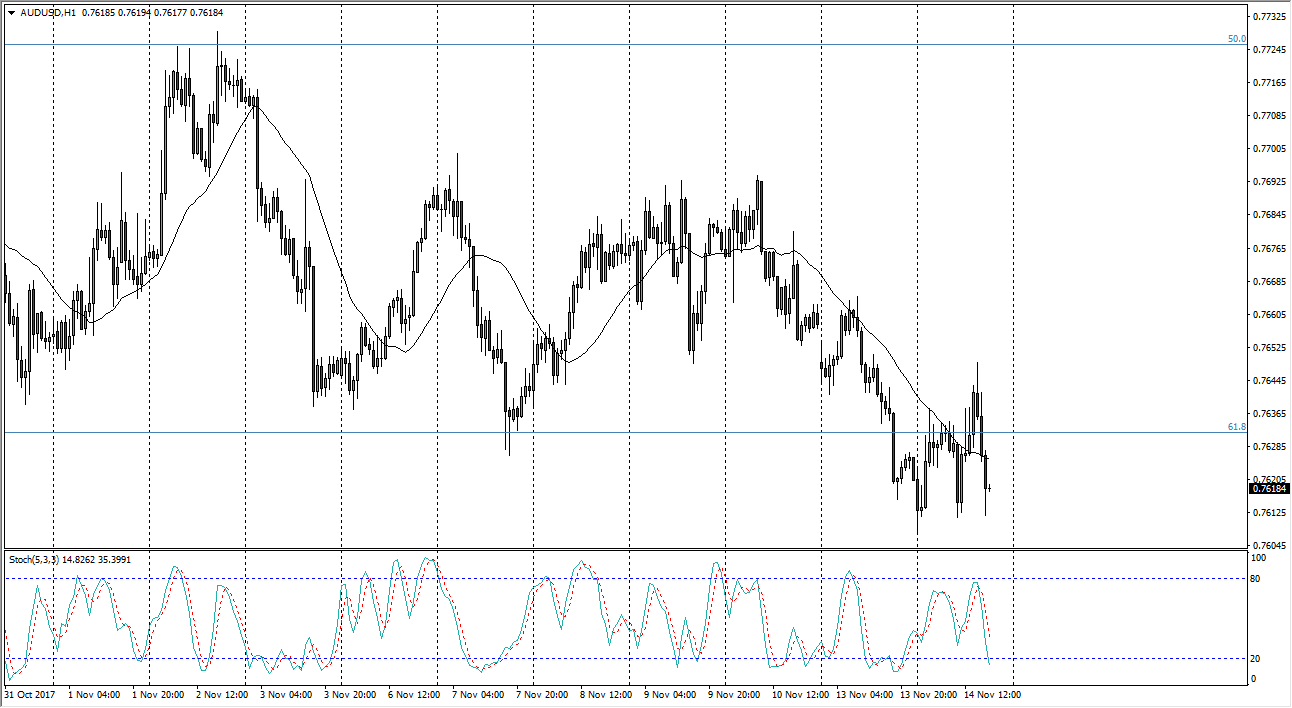The width and height of the screenshot is (1292, 708).
Task: Select the 50.0 Fibonacci level label
Action: (1237, 39)
